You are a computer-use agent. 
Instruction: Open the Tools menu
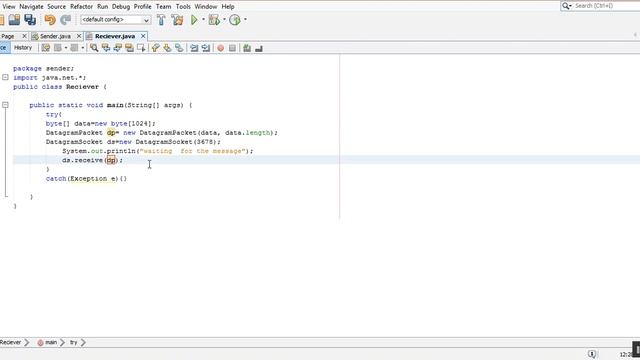[x=183, y=7]
